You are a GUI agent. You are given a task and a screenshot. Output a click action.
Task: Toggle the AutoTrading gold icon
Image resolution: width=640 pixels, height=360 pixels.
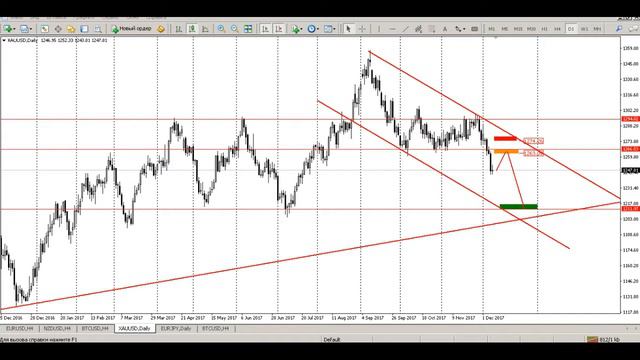[x=161, y=29]
